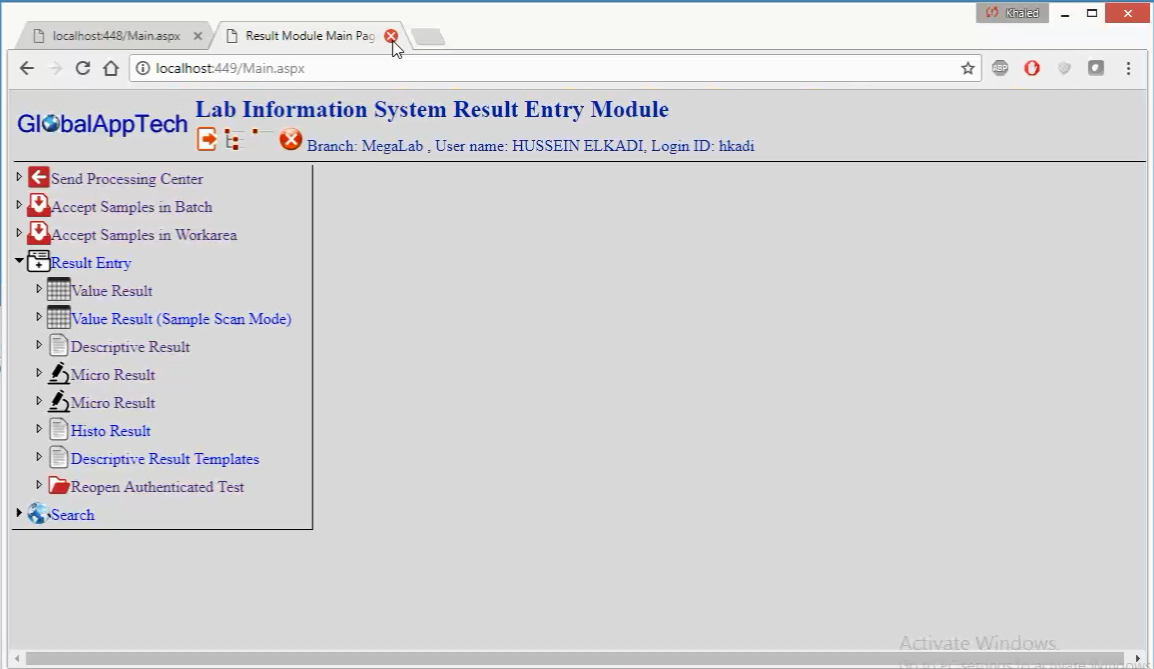Select Reopen Authenticated Test text
Screen dimensions: 1154x669
[157, 486]
